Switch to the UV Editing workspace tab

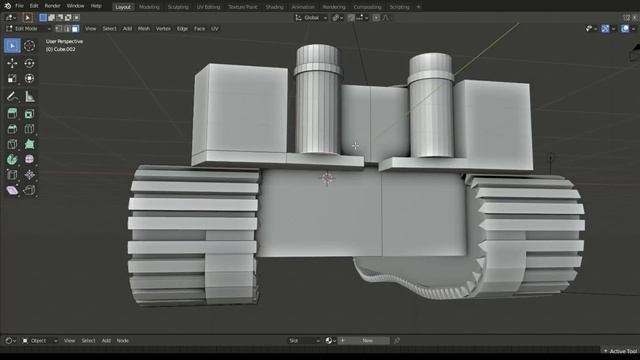pos(208,7)
